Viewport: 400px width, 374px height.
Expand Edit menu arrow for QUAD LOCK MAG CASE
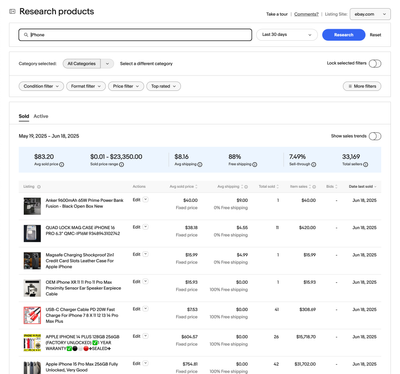(x=145, y=227)
